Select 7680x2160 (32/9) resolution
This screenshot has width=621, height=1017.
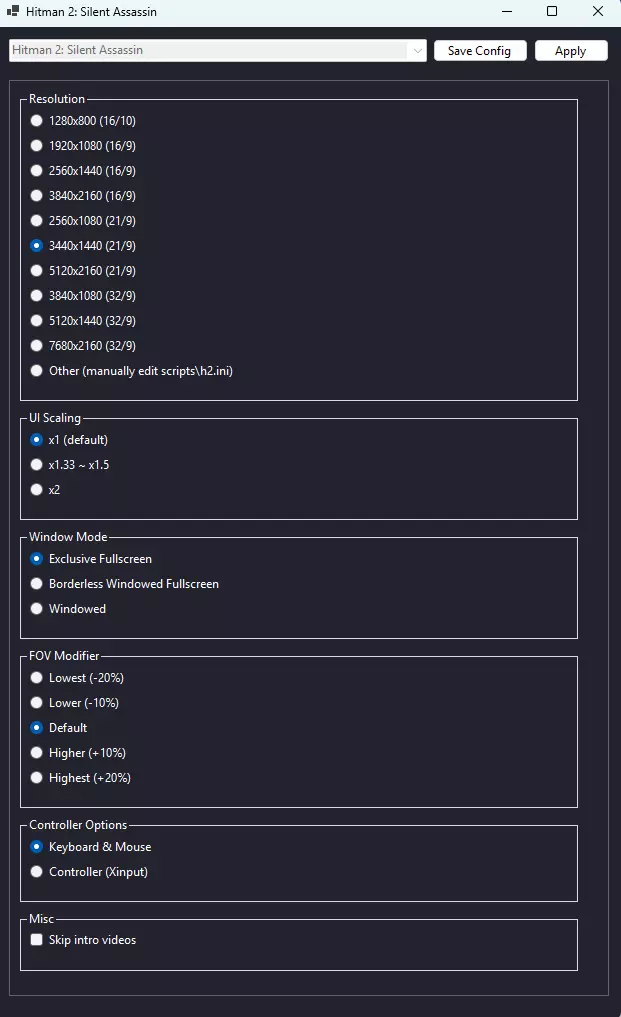(x=37, y=346)
